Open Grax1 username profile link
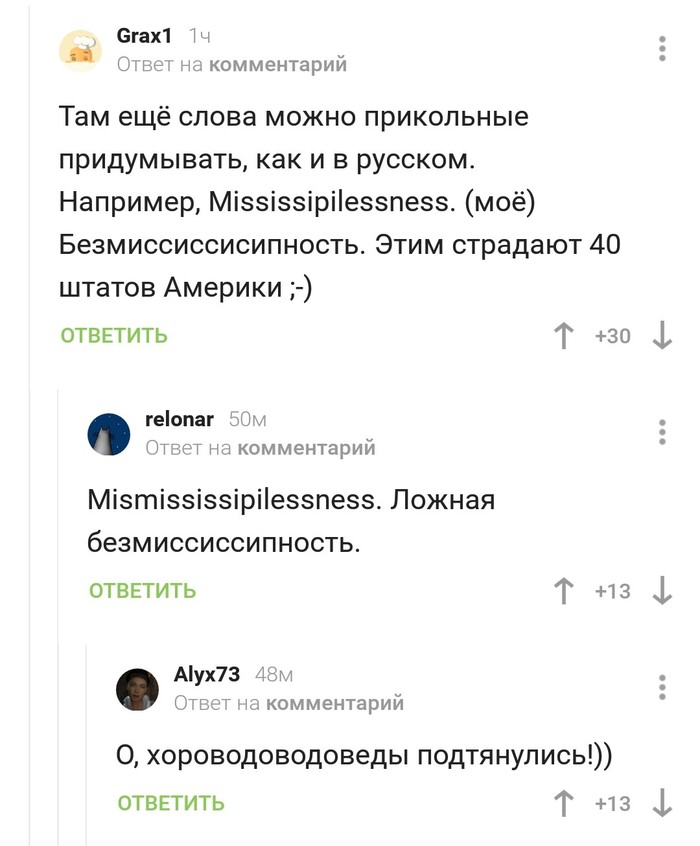This screenshot has width=700, height=846. coord(144,36)
